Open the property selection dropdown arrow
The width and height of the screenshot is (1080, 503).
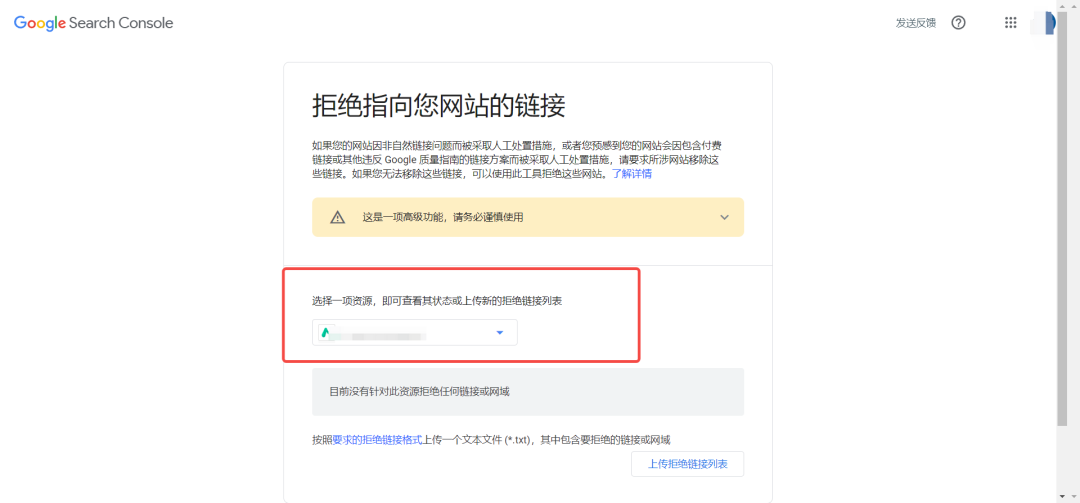tap(500, 333)
